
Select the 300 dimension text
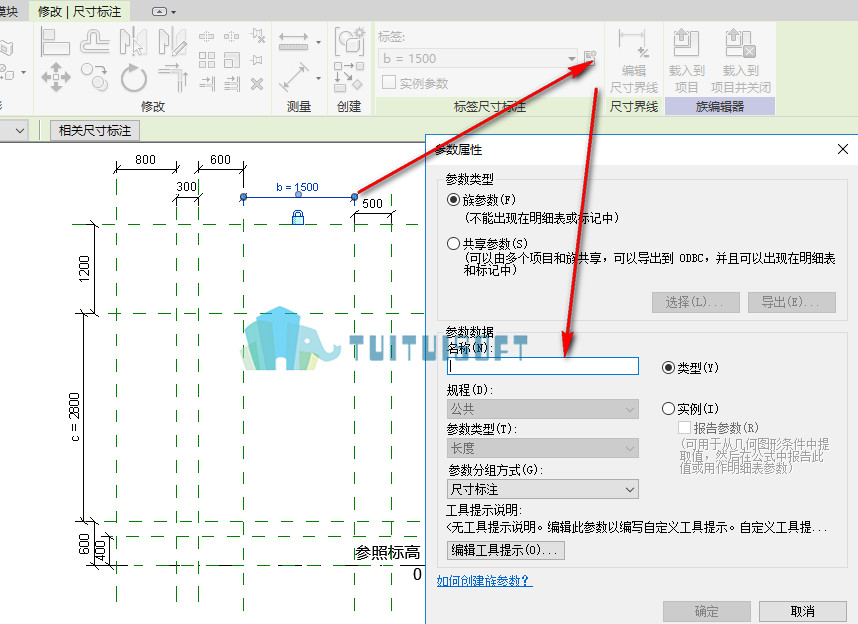pos(187,187)
